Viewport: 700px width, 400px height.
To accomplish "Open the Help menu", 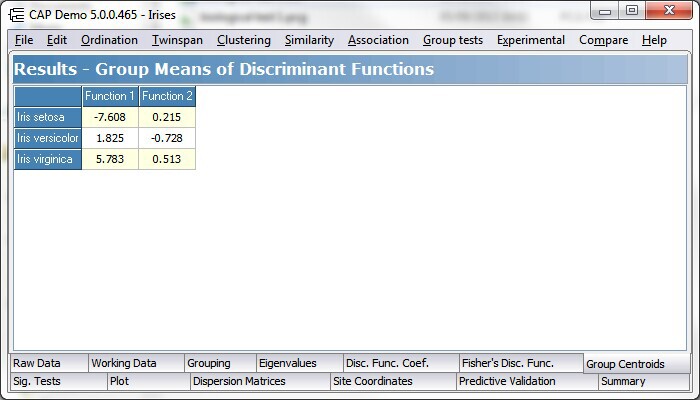I will pyautogui.click(x=654, y=40).
